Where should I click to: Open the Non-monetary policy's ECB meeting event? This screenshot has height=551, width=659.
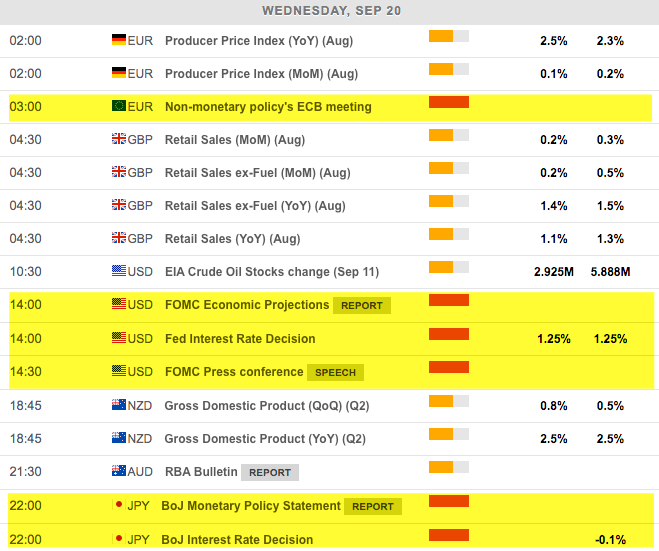pyautogui.click(x=267, y=107)
